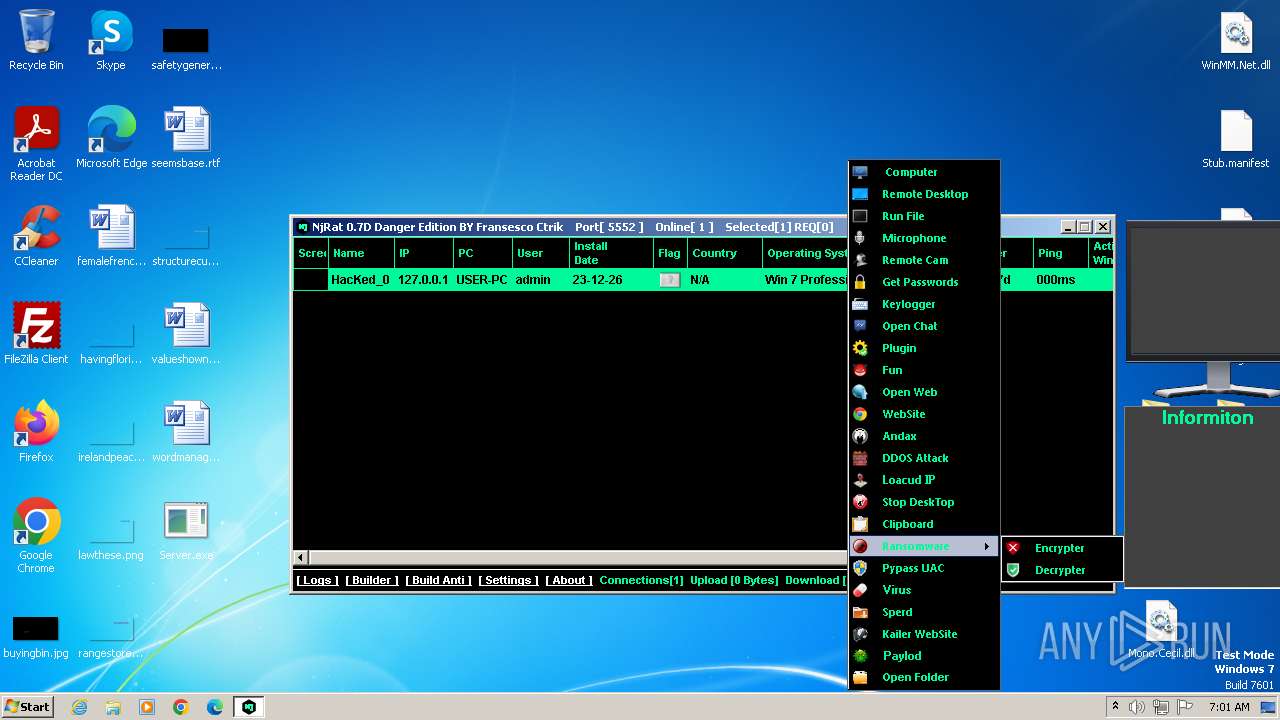The image size is (1280, 720).
Task: Open the [Logs] link in NjRat
Action: pos(317,580)
